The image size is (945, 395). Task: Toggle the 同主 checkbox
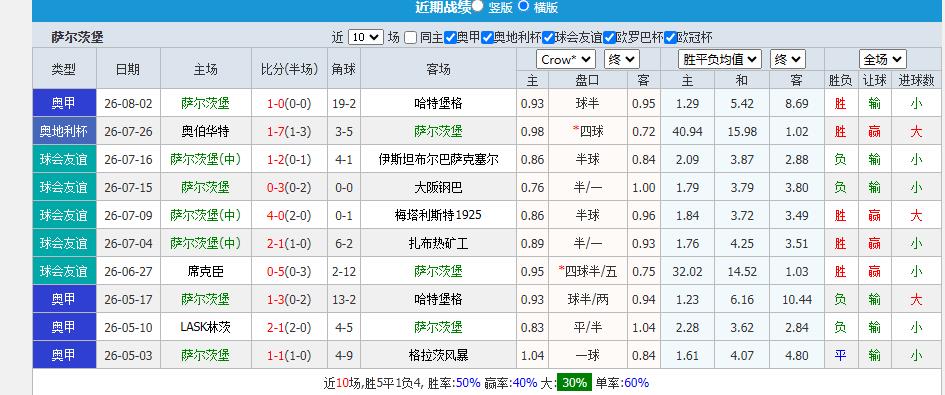(410, 37)
